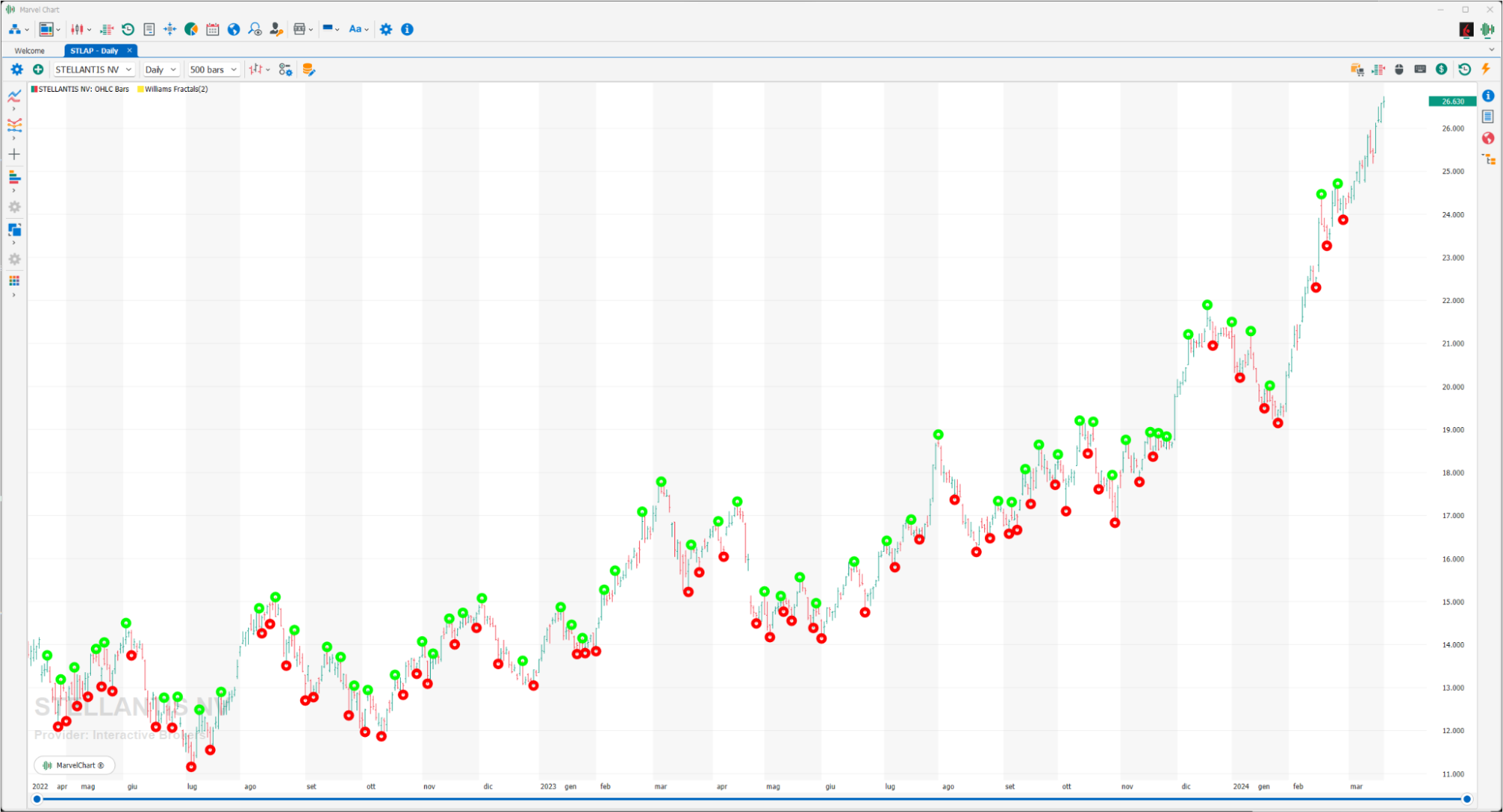Open the database edit icon
This screenshot has width=1503, height=812.
pos(308,70)
